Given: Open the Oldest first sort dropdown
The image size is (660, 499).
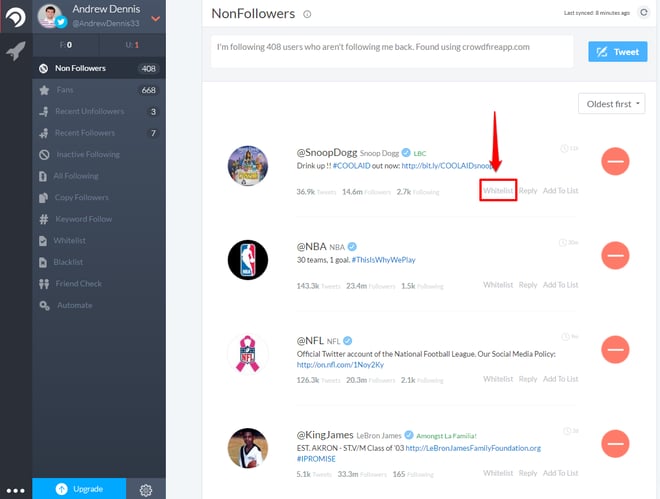Looking at the screenshot, I should [x=611, y=104].
